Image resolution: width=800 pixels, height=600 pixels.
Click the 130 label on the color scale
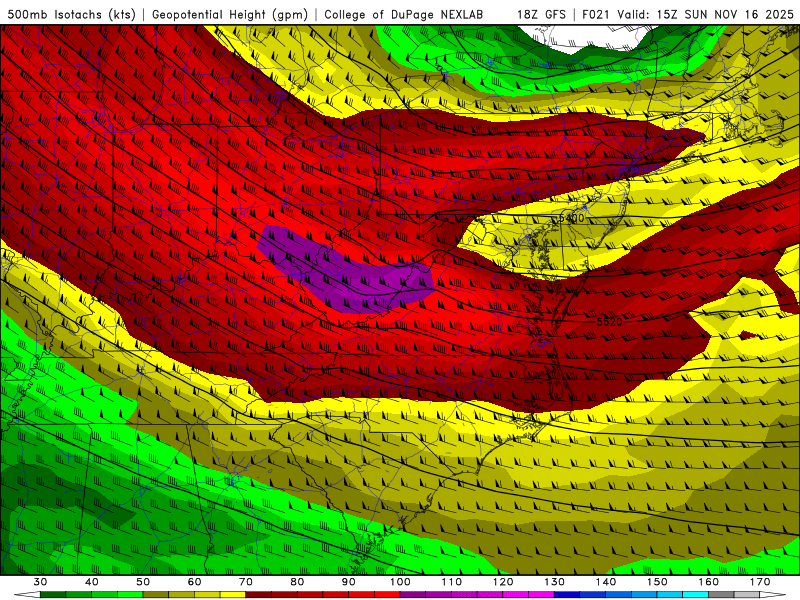coord(554,582)
